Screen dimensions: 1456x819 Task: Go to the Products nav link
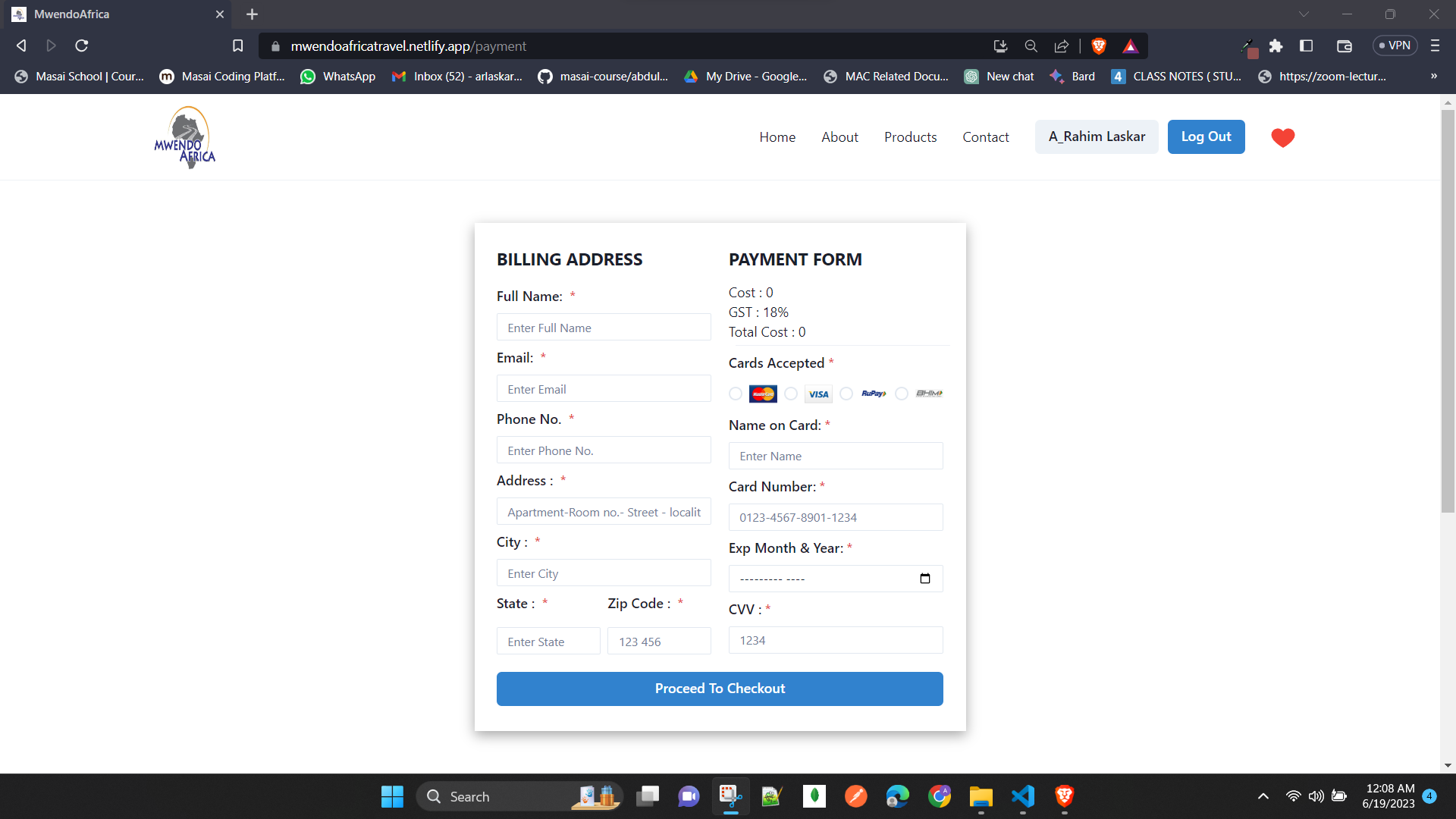(x=910, y=137)
